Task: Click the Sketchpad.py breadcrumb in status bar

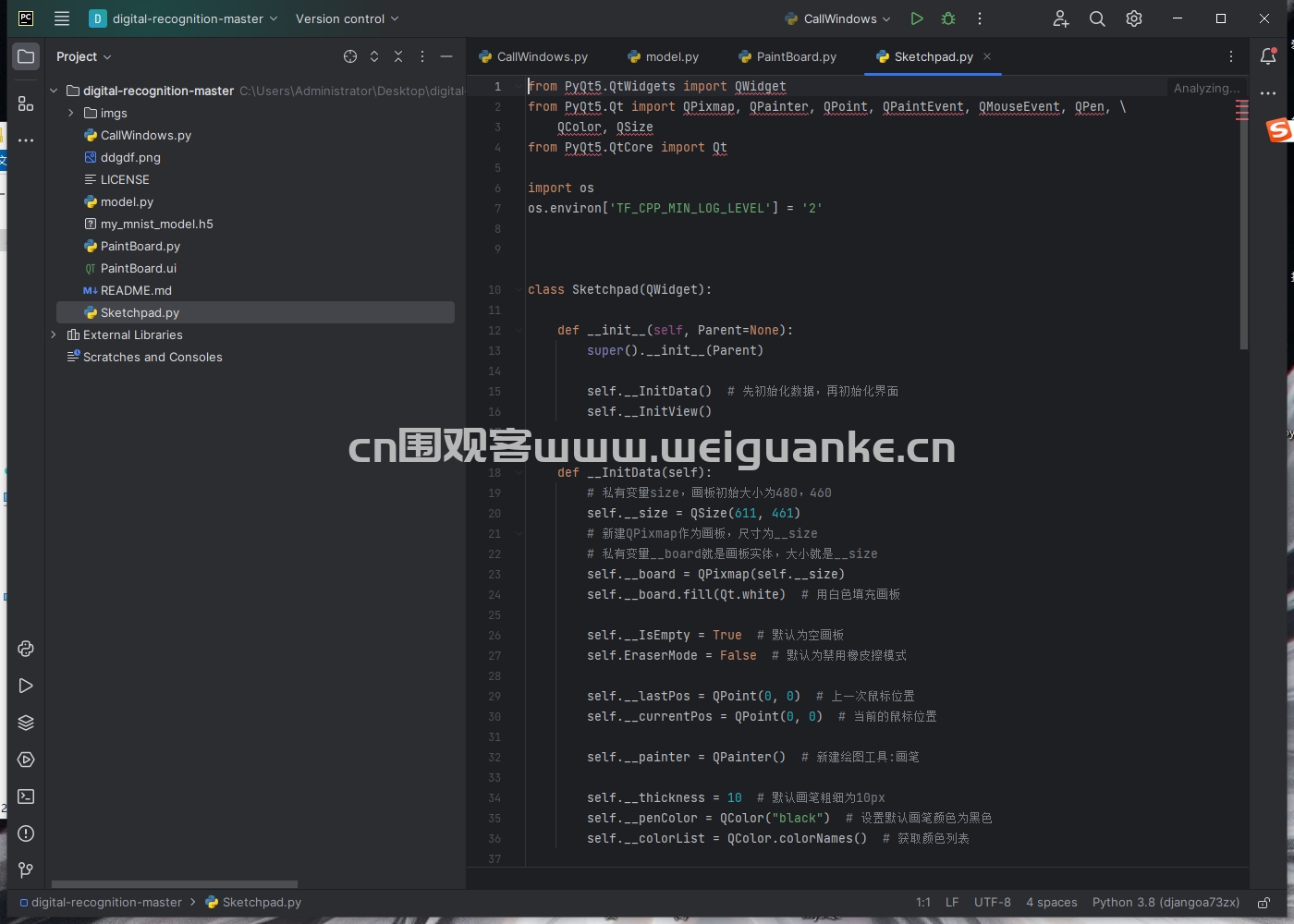Action: tap(253, 903)
